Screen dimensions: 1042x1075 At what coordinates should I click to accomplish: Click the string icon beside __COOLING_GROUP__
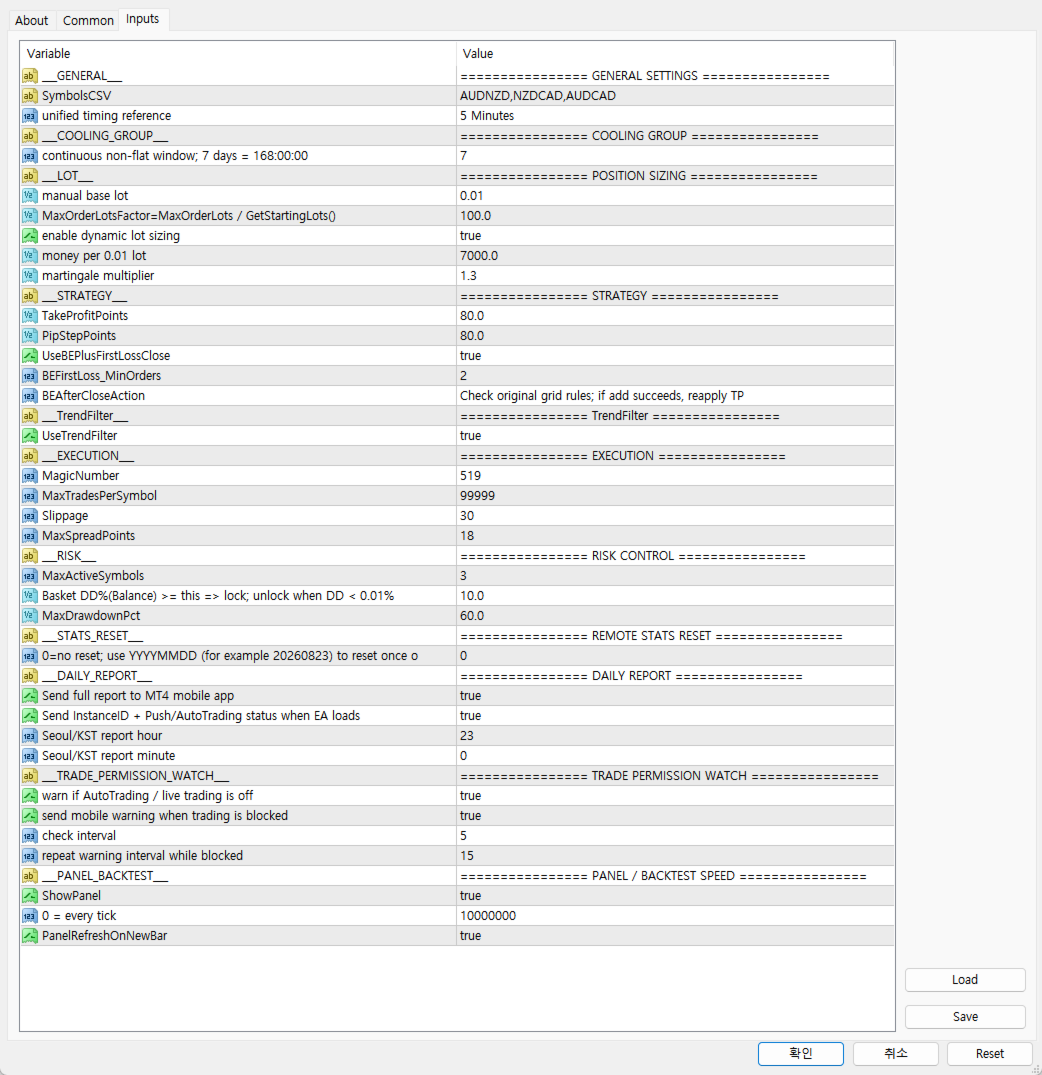coord(29,136)
